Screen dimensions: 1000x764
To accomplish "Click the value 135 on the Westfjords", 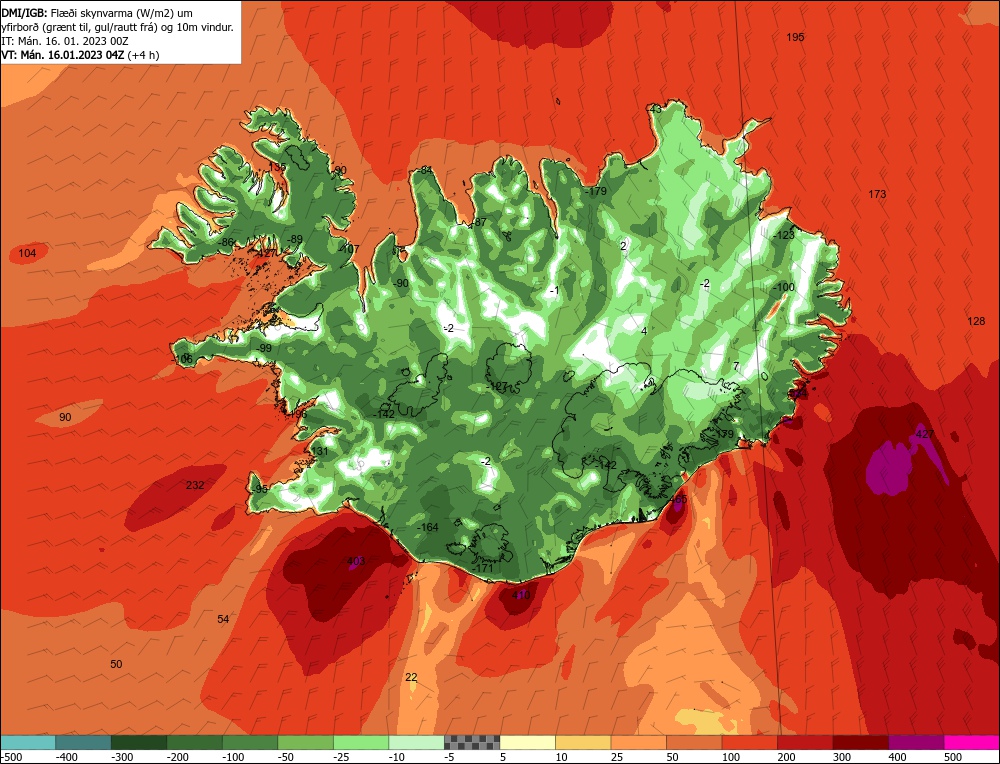I will 277,166.
